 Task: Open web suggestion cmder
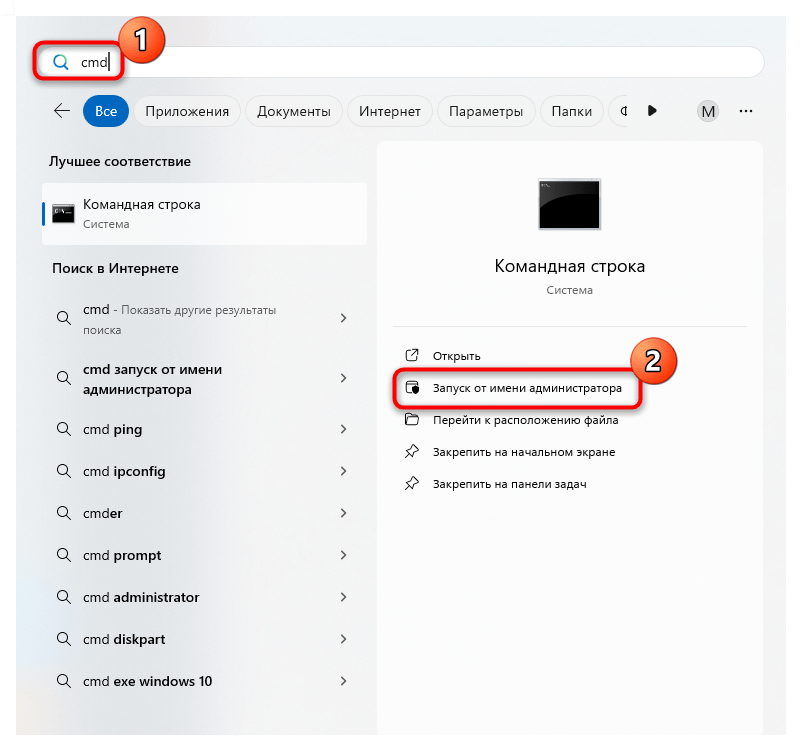point(205,513)
